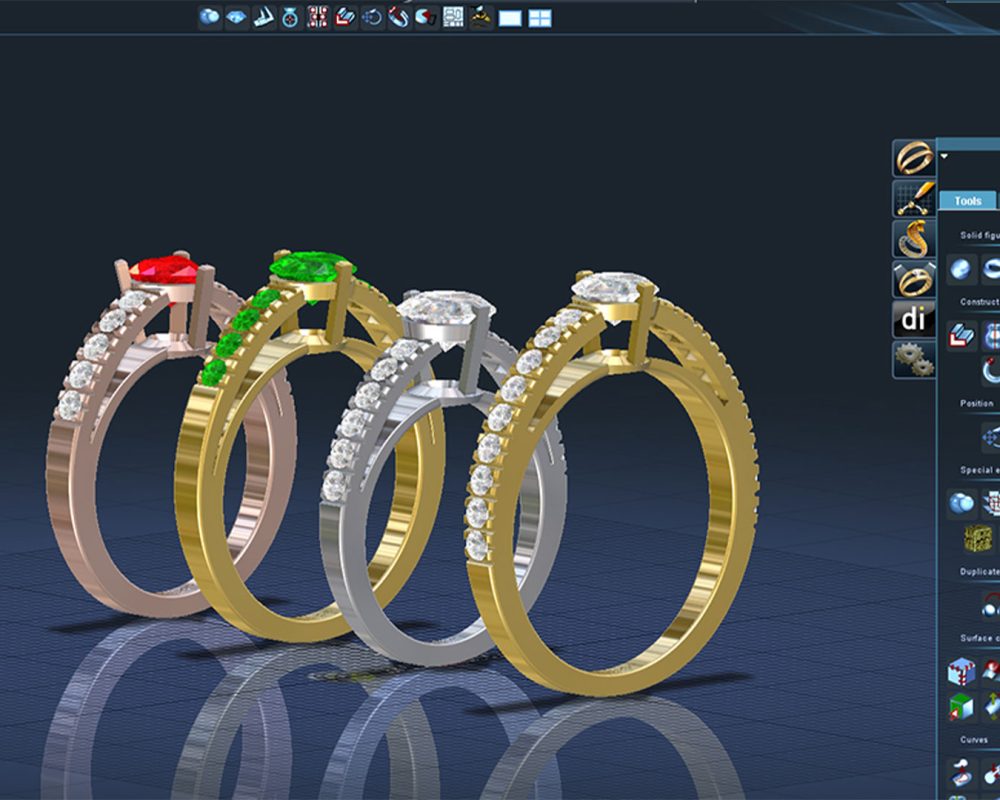Select the gem/diamond tool in the top toolbar
Image resolution: width=1000 pixels, height=800 pixels.
click(x=235, y=16)
